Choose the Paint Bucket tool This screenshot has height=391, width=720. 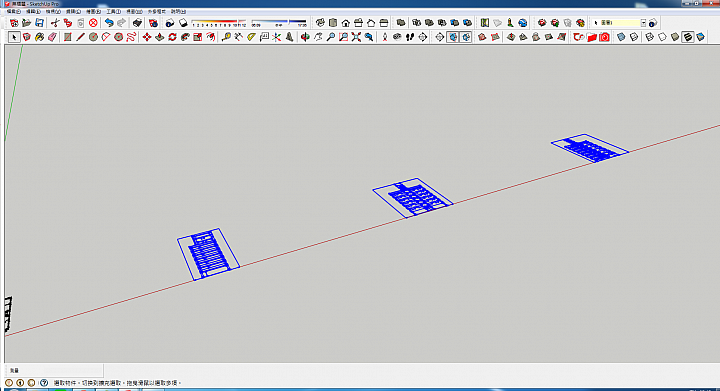[39, 37]
